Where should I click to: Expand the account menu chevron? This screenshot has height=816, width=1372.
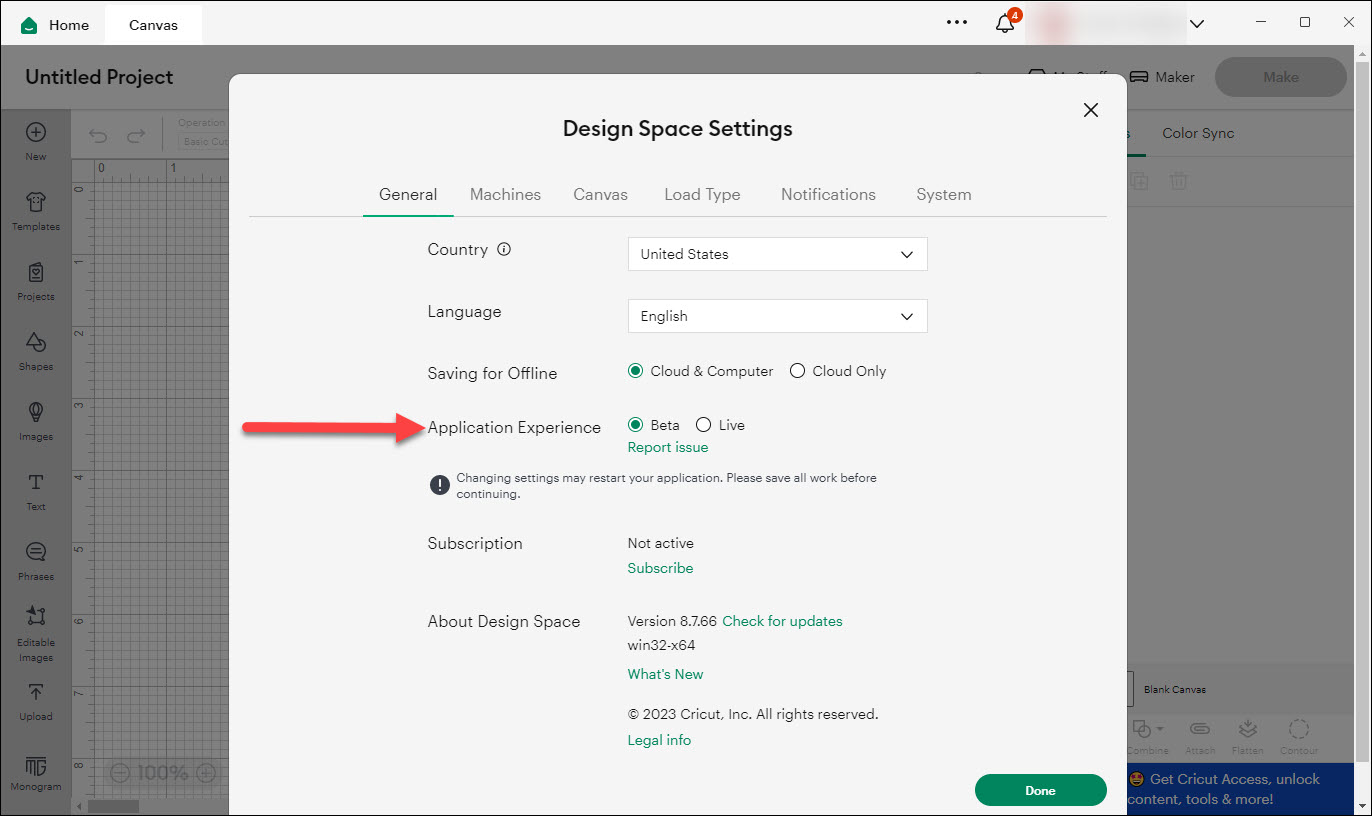1196,23
